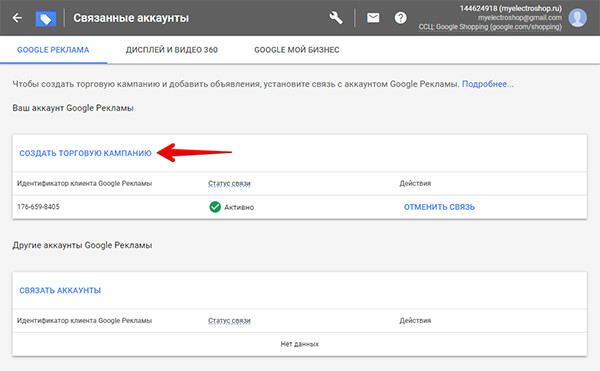Click account name 144624918 (myelectroshop.ru)

[510, 8]
